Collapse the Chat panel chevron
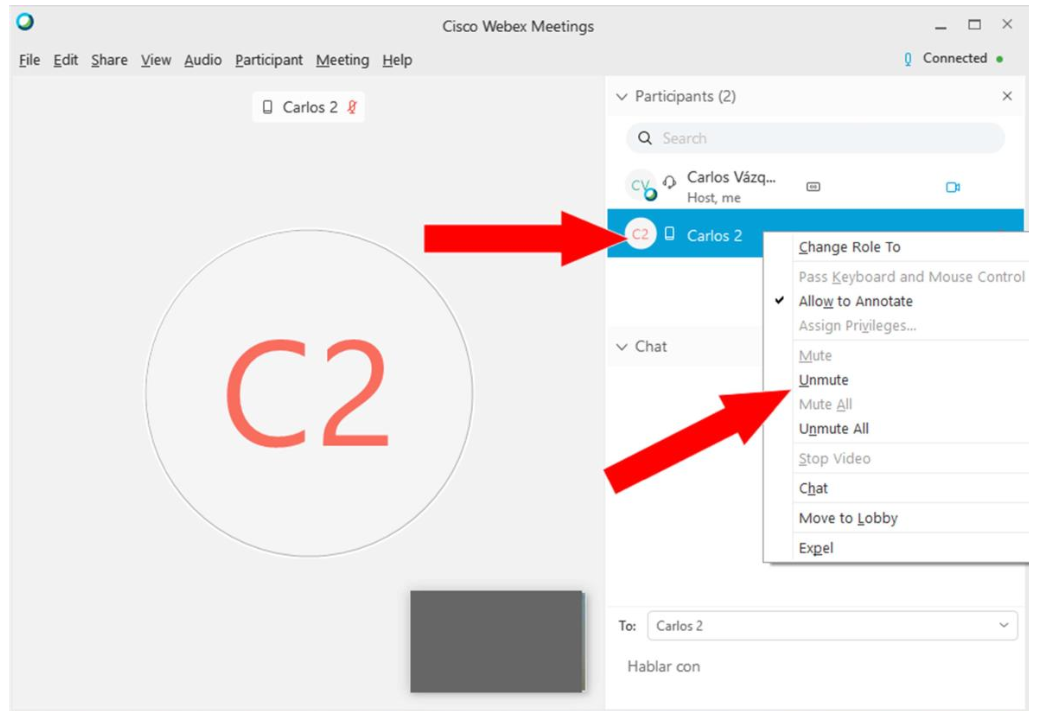 coord(621,347)
